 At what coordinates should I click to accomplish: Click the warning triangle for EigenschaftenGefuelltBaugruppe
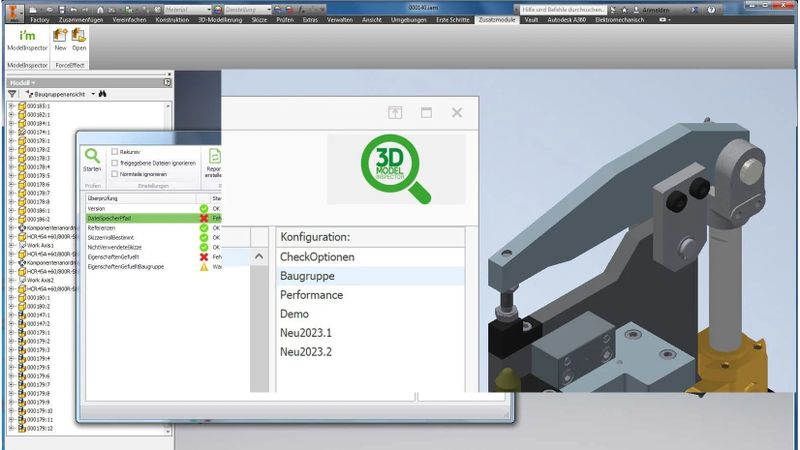point(204,266)
